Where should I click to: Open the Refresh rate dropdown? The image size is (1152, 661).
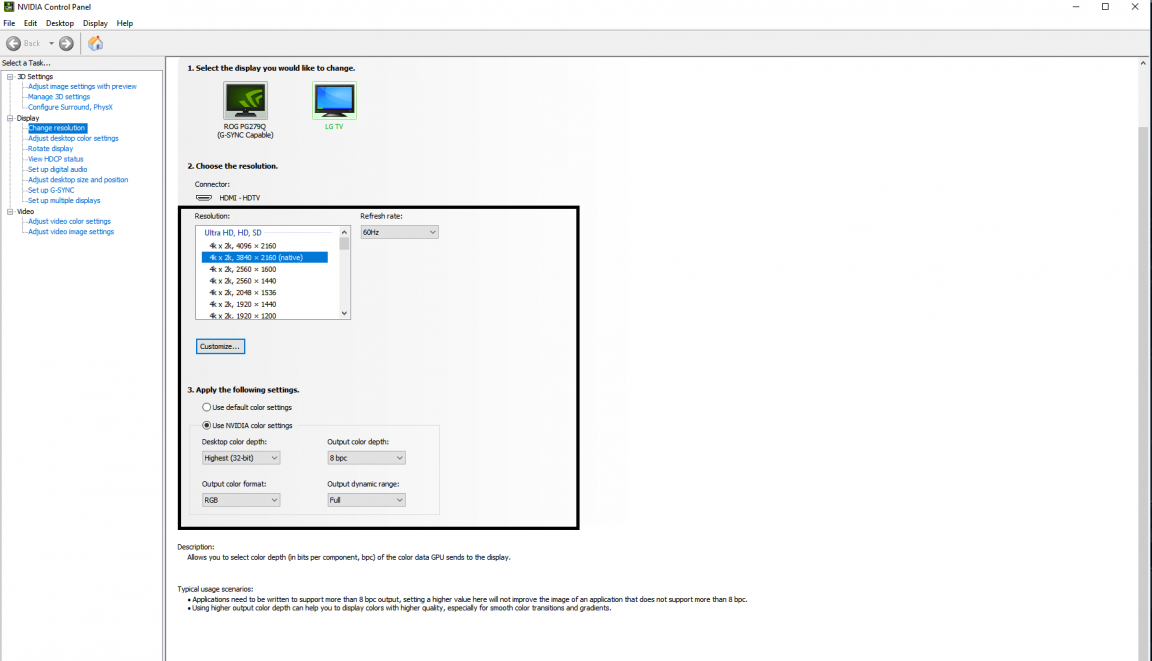pyautogui.click(x=398, y=231)
